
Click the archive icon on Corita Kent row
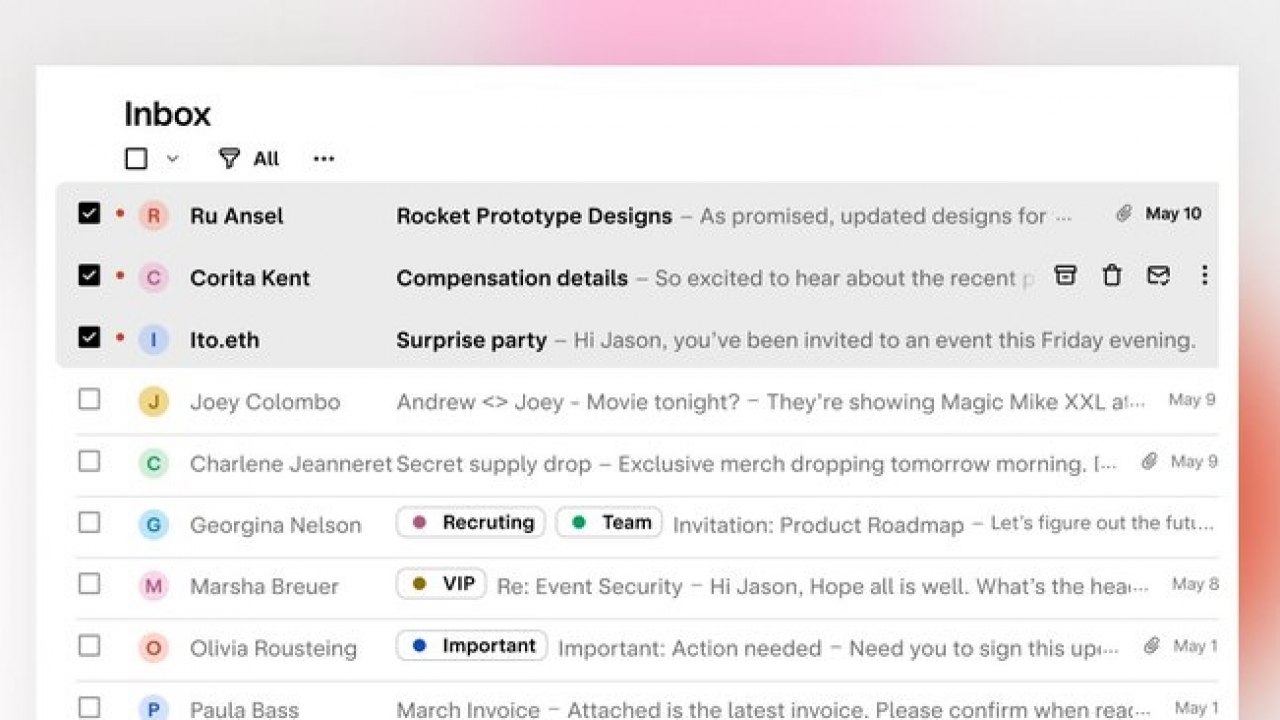pyautogui.click(x=1066, y=276)
